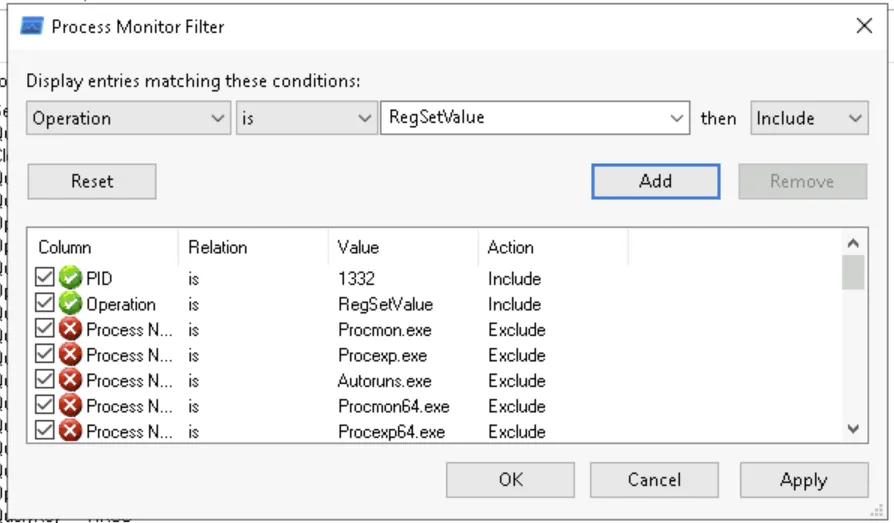
Task: Select the Procmon.exe value cell
Action: (385, 330)
